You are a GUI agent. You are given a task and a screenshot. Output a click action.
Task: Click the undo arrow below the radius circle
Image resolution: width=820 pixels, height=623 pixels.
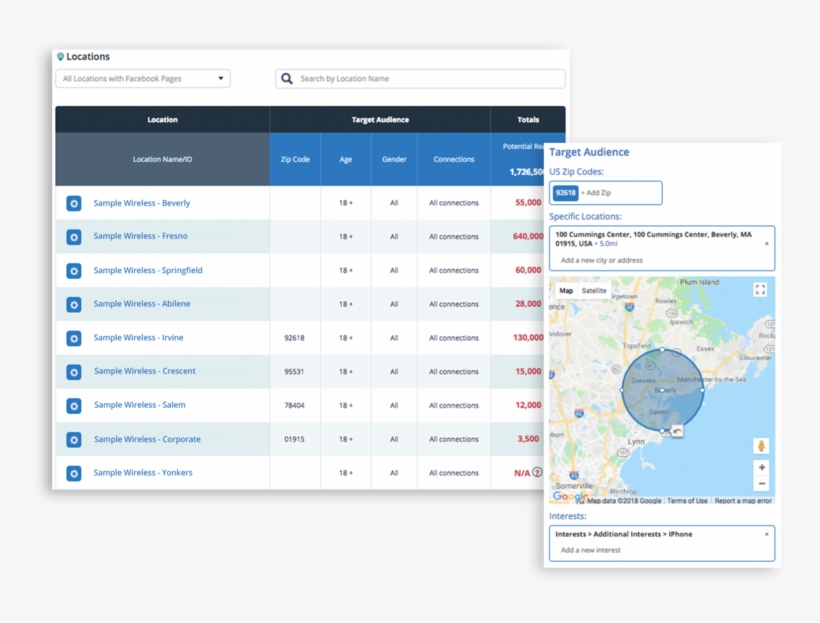click(x=677, y=432)
